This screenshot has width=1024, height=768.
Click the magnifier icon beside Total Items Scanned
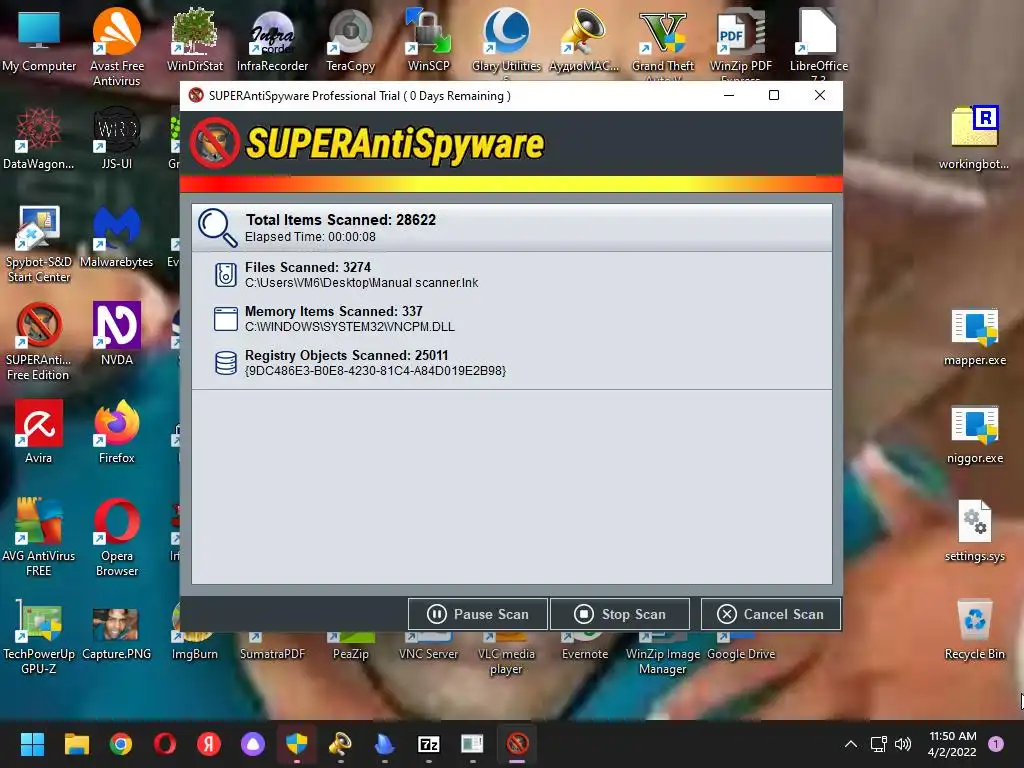pyautogui.click(x=217, y=228)
